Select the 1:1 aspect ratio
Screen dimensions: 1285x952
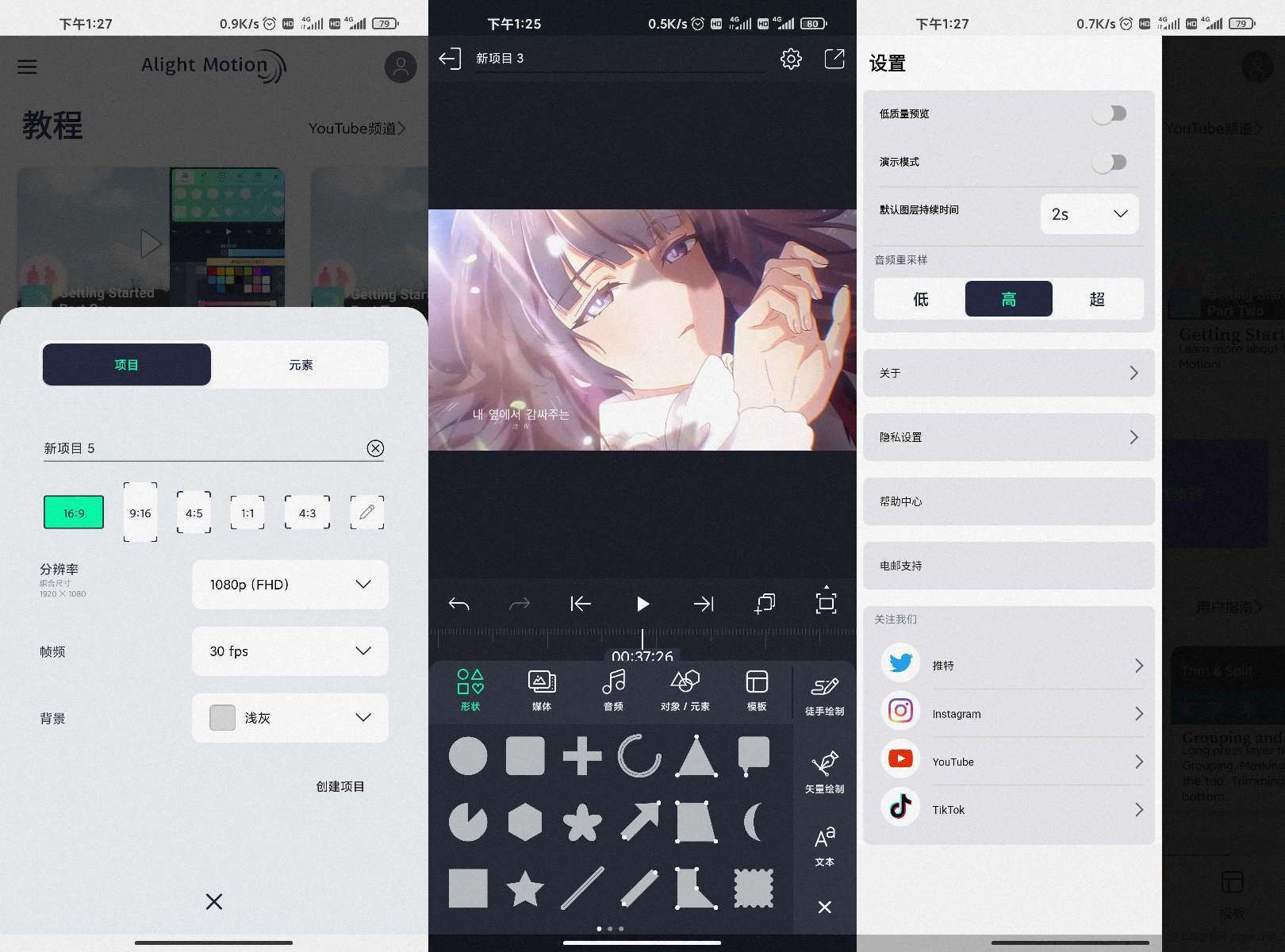pyautogui.click(x=247, y=512)
